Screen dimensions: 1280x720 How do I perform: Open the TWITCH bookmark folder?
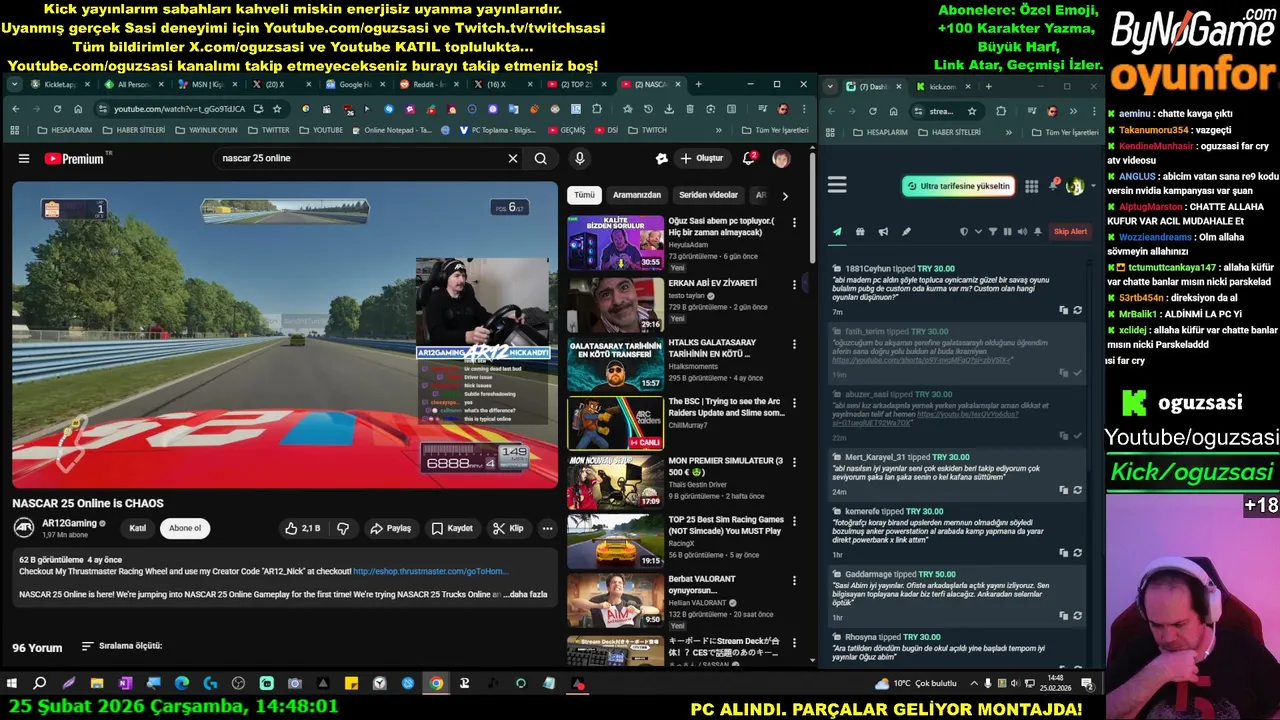click(647, 130)
